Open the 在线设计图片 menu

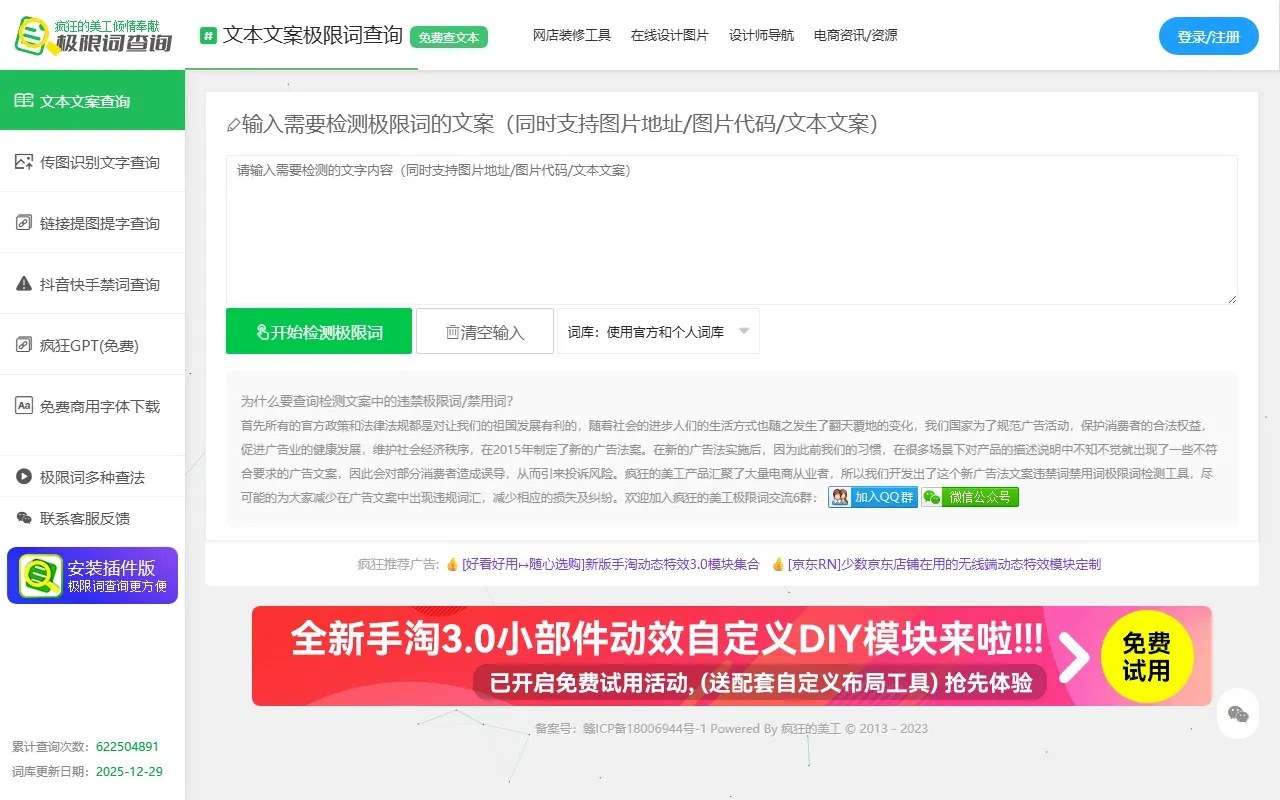pyautogui.click(x=670, y=35)
